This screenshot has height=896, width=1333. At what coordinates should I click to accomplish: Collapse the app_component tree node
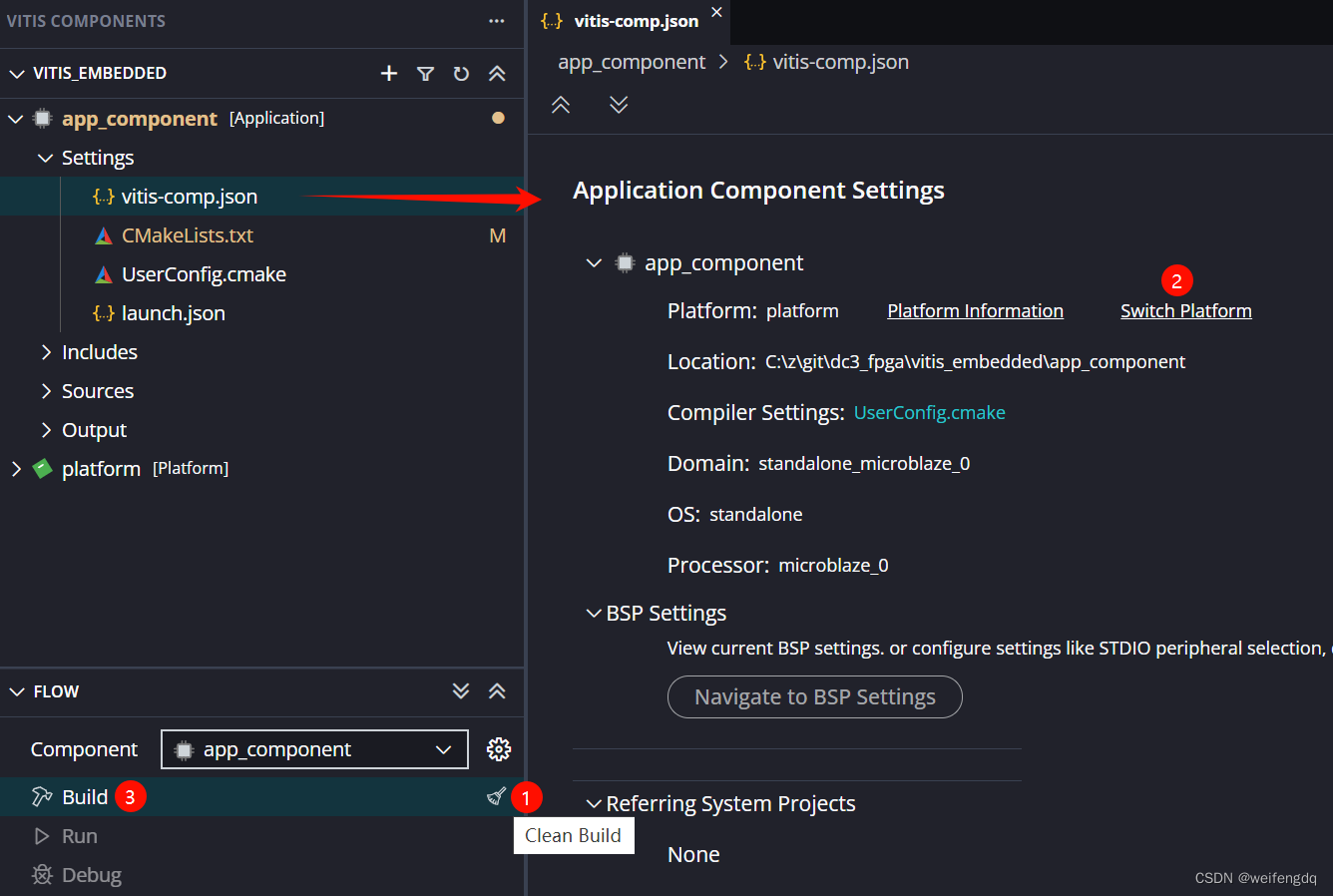click(16, 119)
